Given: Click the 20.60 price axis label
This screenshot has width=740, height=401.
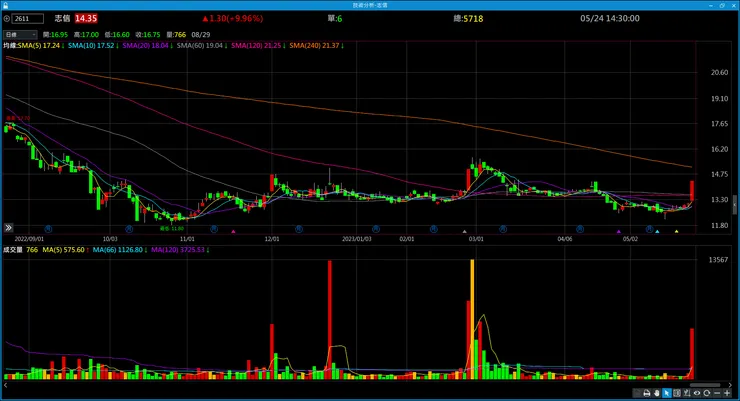Looking at the screenshot, I should [x=719, y=73].
